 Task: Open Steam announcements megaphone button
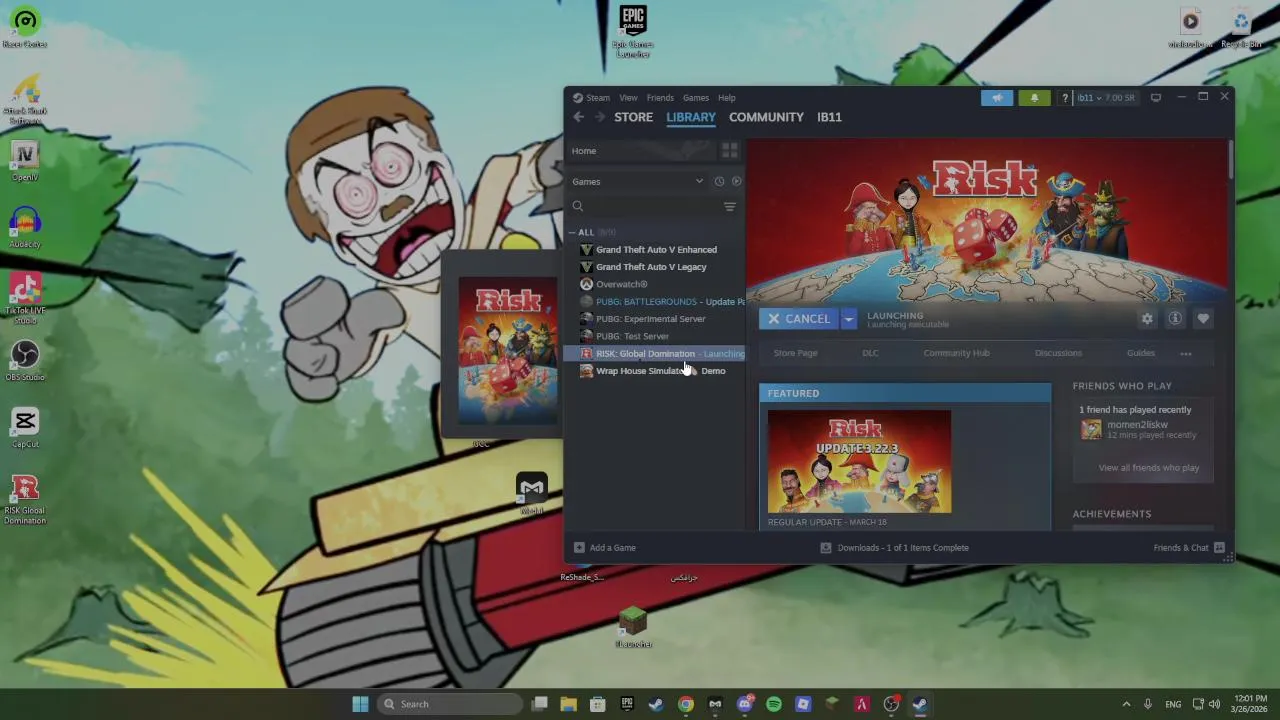997,97
